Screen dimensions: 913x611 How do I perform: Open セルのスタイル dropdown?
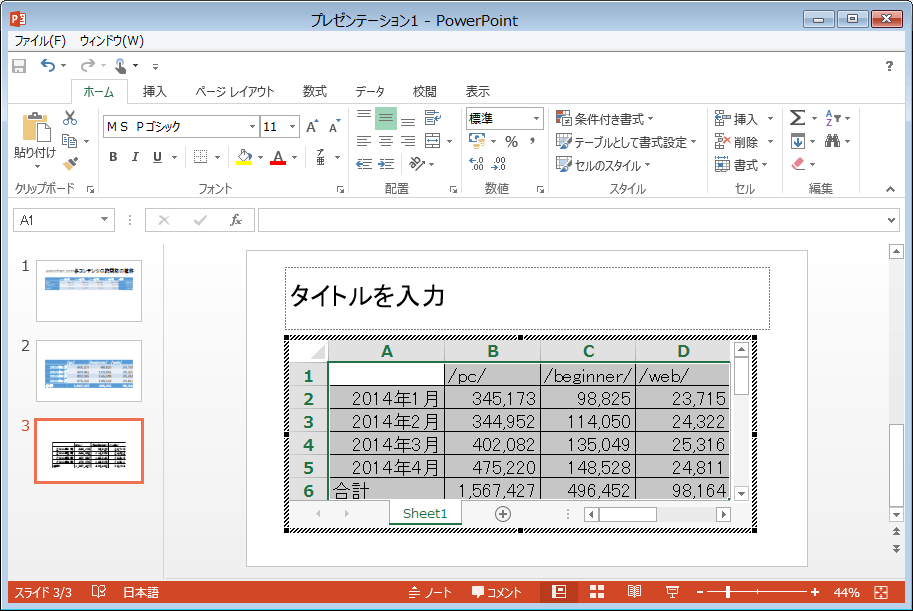[603, 165]
